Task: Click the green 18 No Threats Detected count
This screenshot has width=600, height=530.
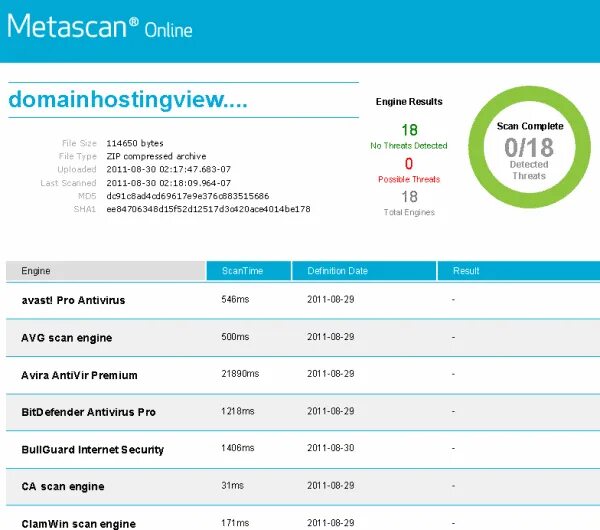Action: (409, 130)
